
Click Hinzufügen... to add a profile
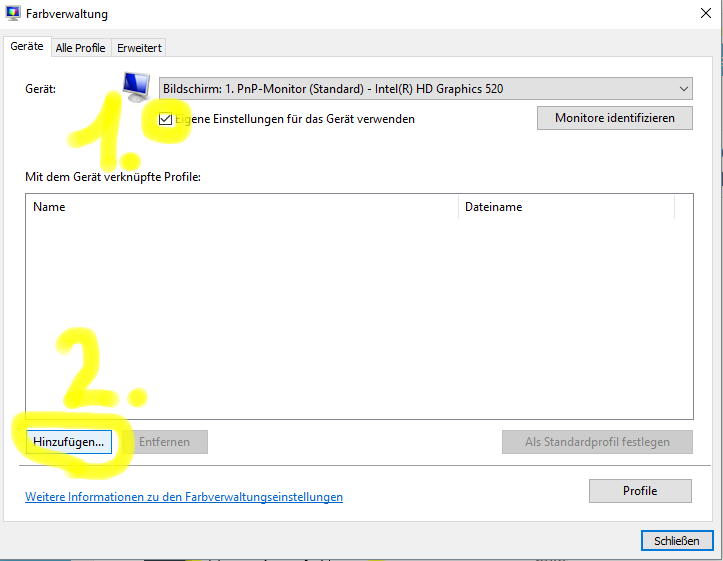(x=69, y=442)
